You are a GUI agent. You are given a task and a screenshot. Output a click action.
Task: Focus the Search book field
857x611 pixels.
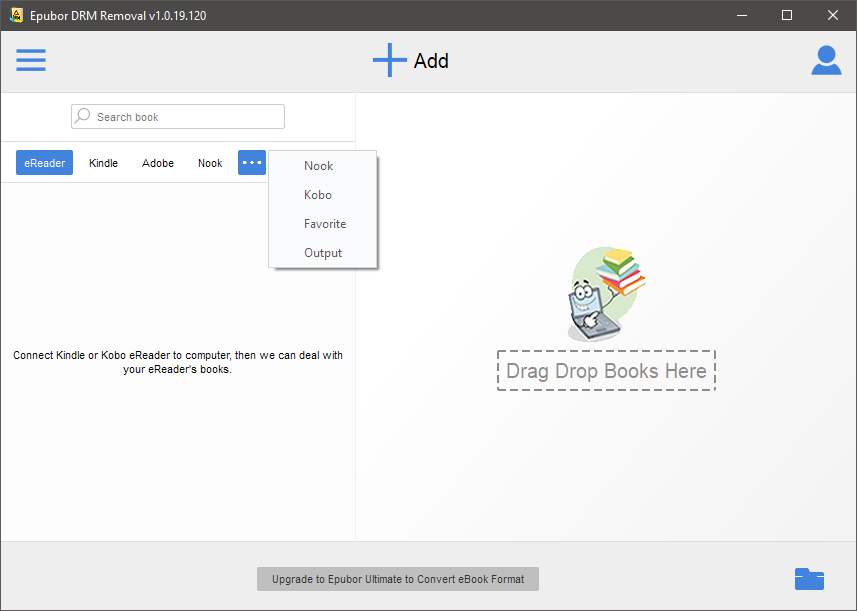178,116
